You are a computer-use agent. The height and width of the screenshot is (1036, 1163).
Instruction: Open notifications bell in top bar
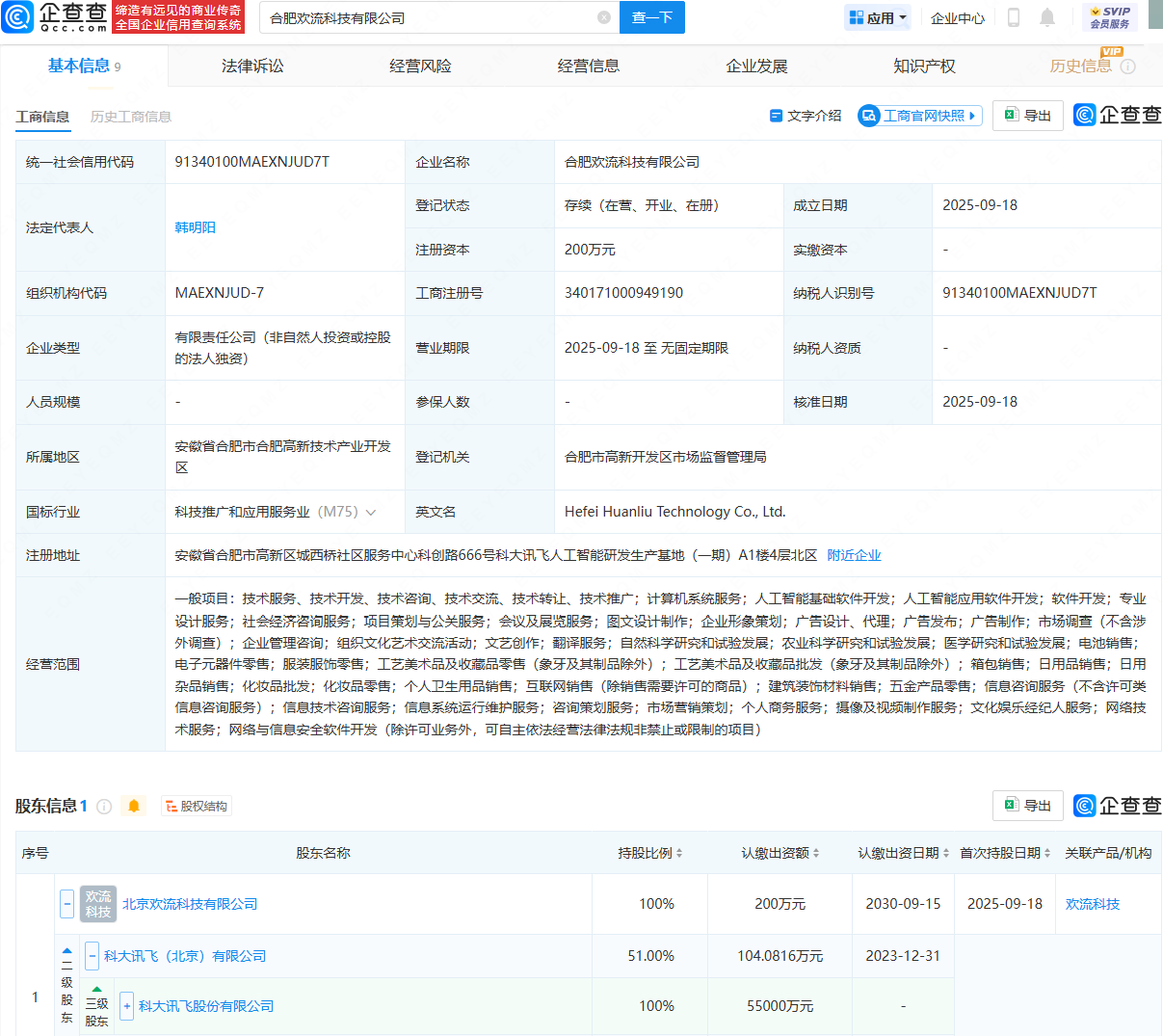pos(1047,17)
